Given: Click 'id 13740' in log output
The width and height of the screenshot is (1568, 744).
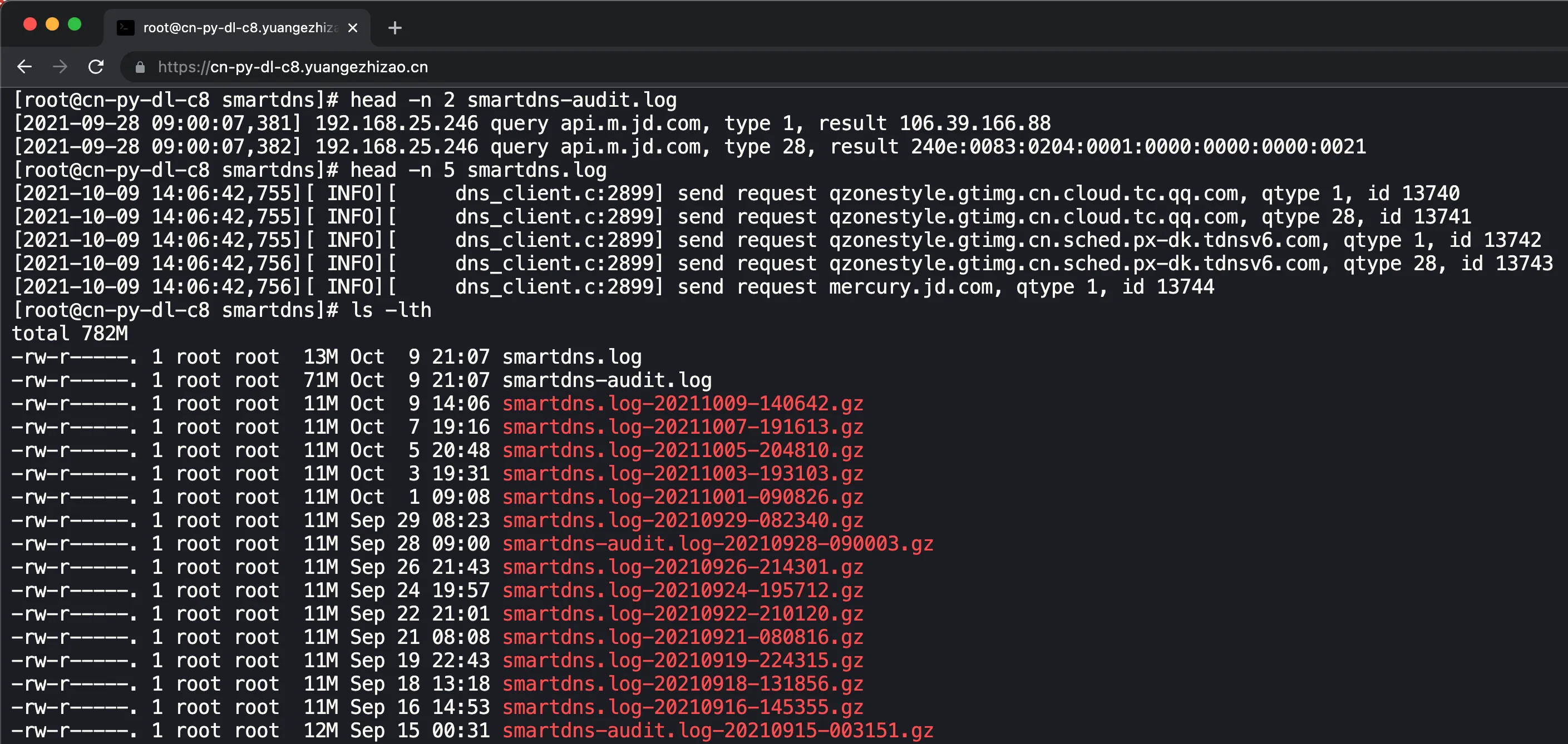Looking at the screenshot, I should tap(1413, 194).
